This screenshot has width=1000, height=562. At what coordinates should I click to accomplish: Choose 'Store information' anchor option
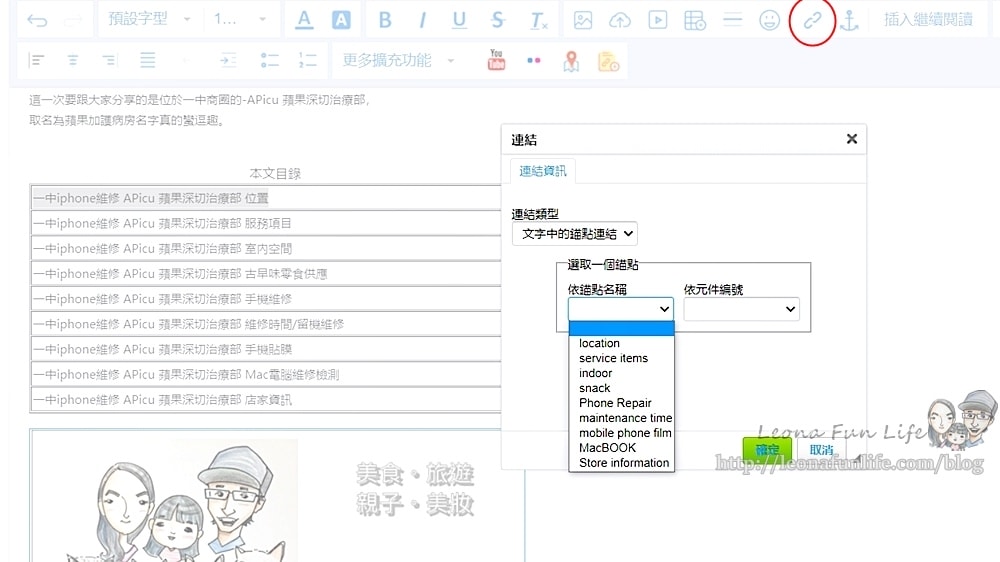coord(624,463)
